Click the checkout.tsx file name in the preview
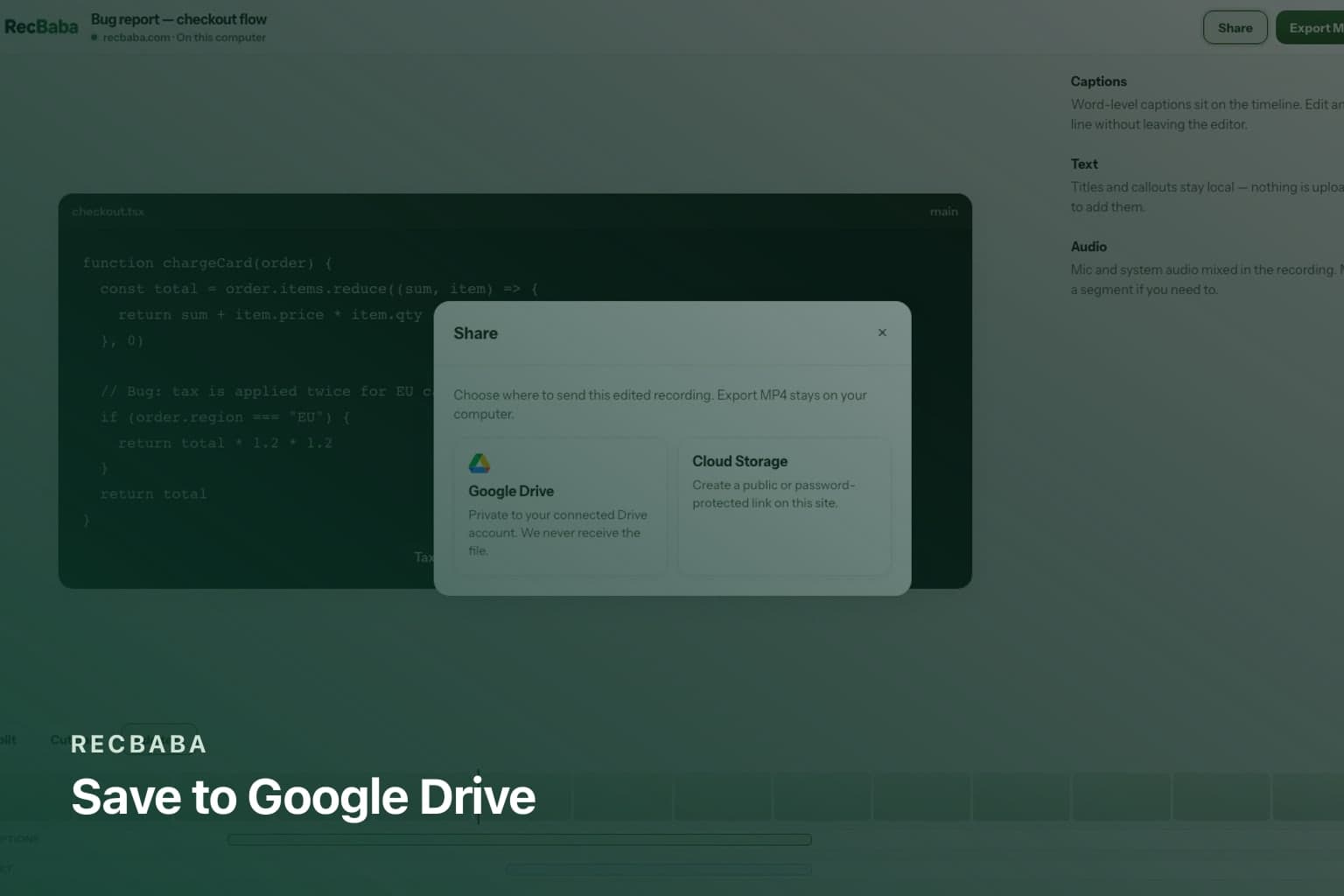1344x896 pixels. click(108, 212)
